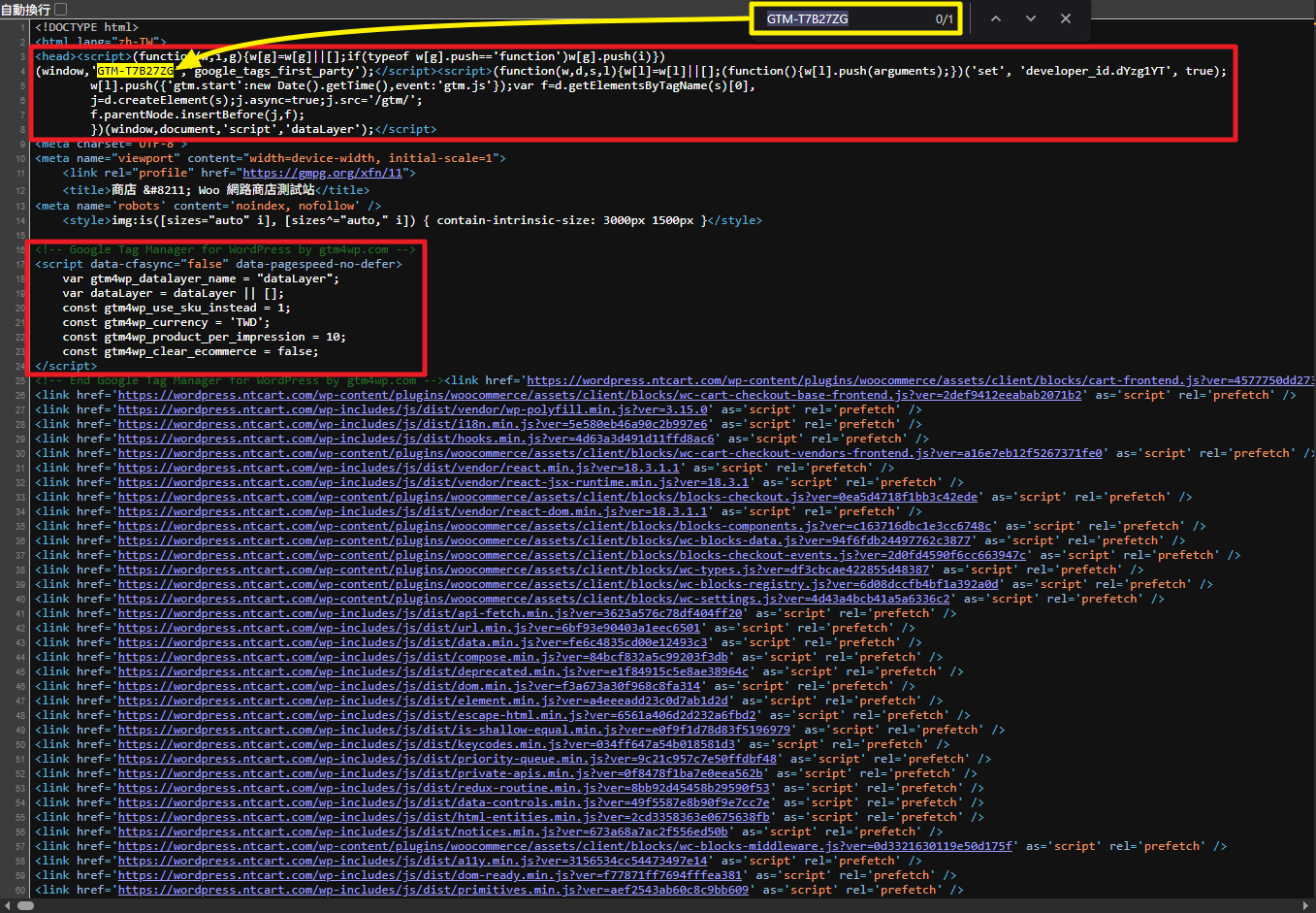Go to previous find match (up chevron)
This screenshot has width=1316, height=913.
tap(996, 18)
